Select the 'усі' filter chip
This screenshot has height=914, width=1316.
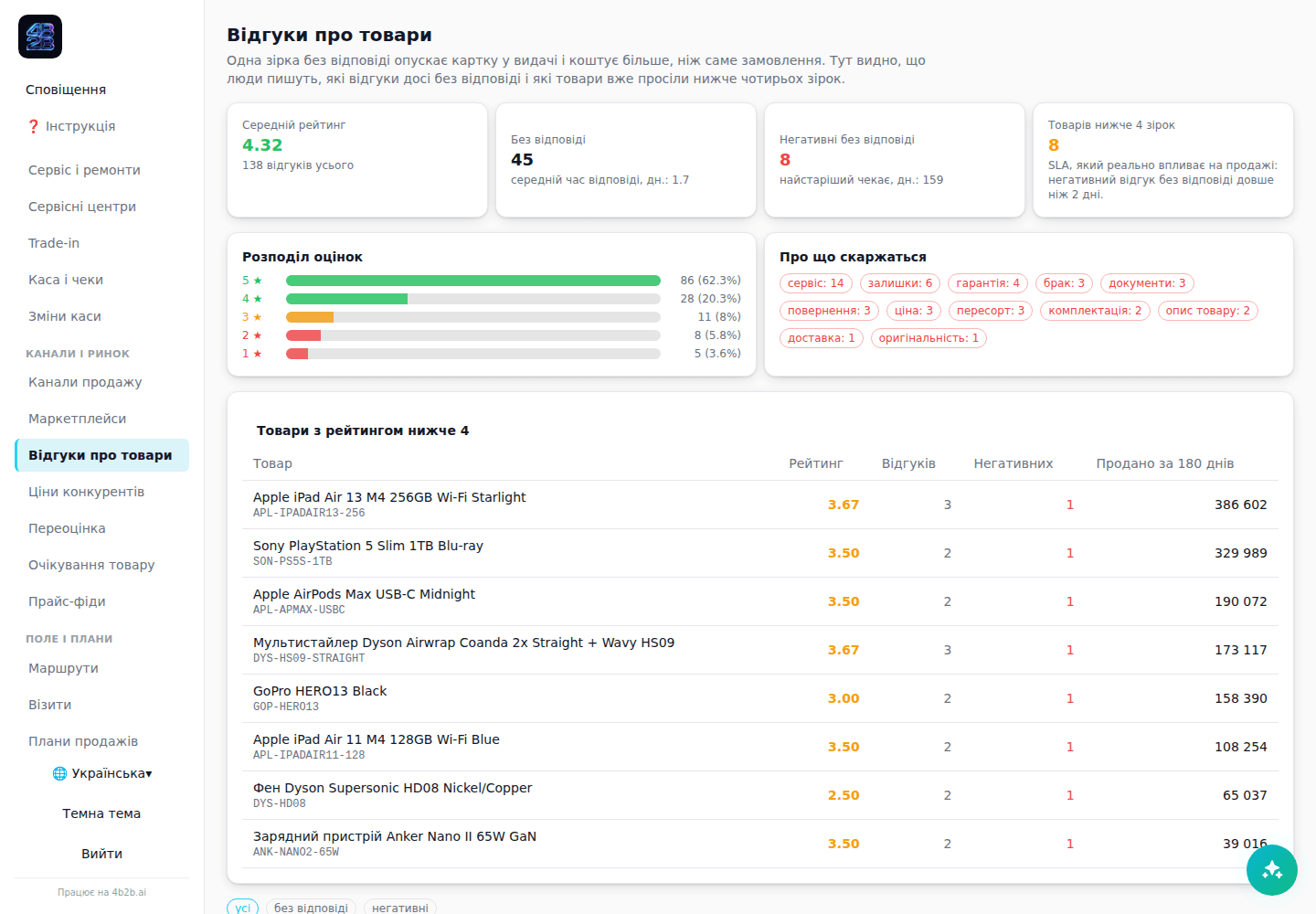point(243,908)
